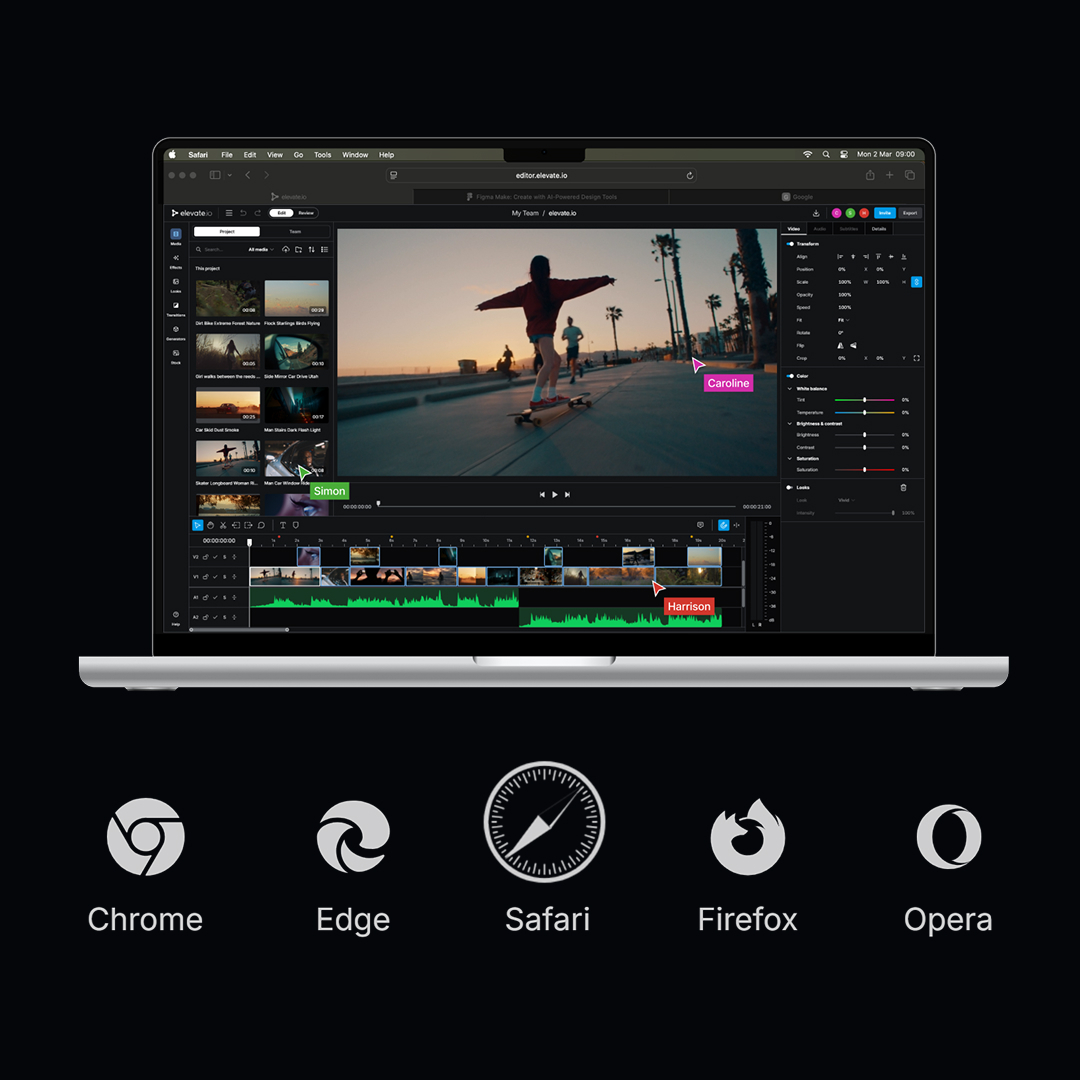Select the pointer selection tool in timeline
The image size is (1080, 1080).
click(x=198, y=526)
